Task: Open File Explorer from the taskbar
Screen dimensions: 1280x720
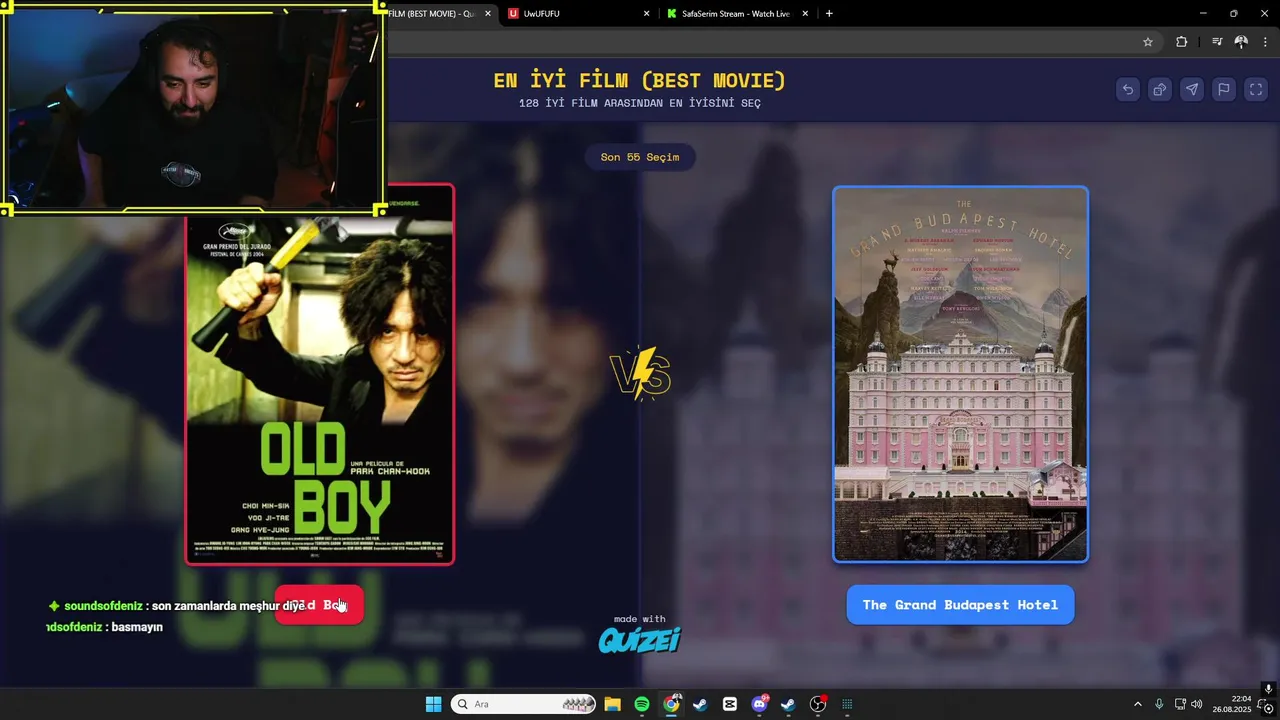Action: pos(612,704)
